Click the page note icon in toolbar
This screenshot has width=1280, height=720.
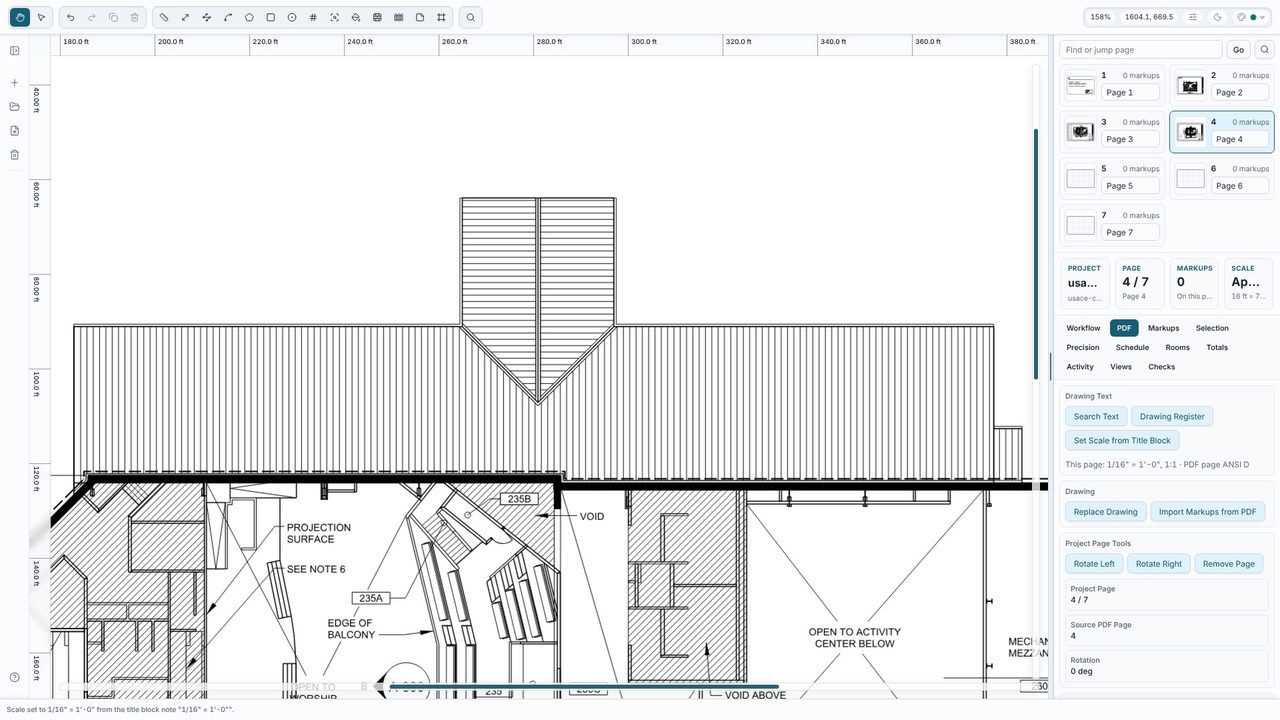point(420,17)
